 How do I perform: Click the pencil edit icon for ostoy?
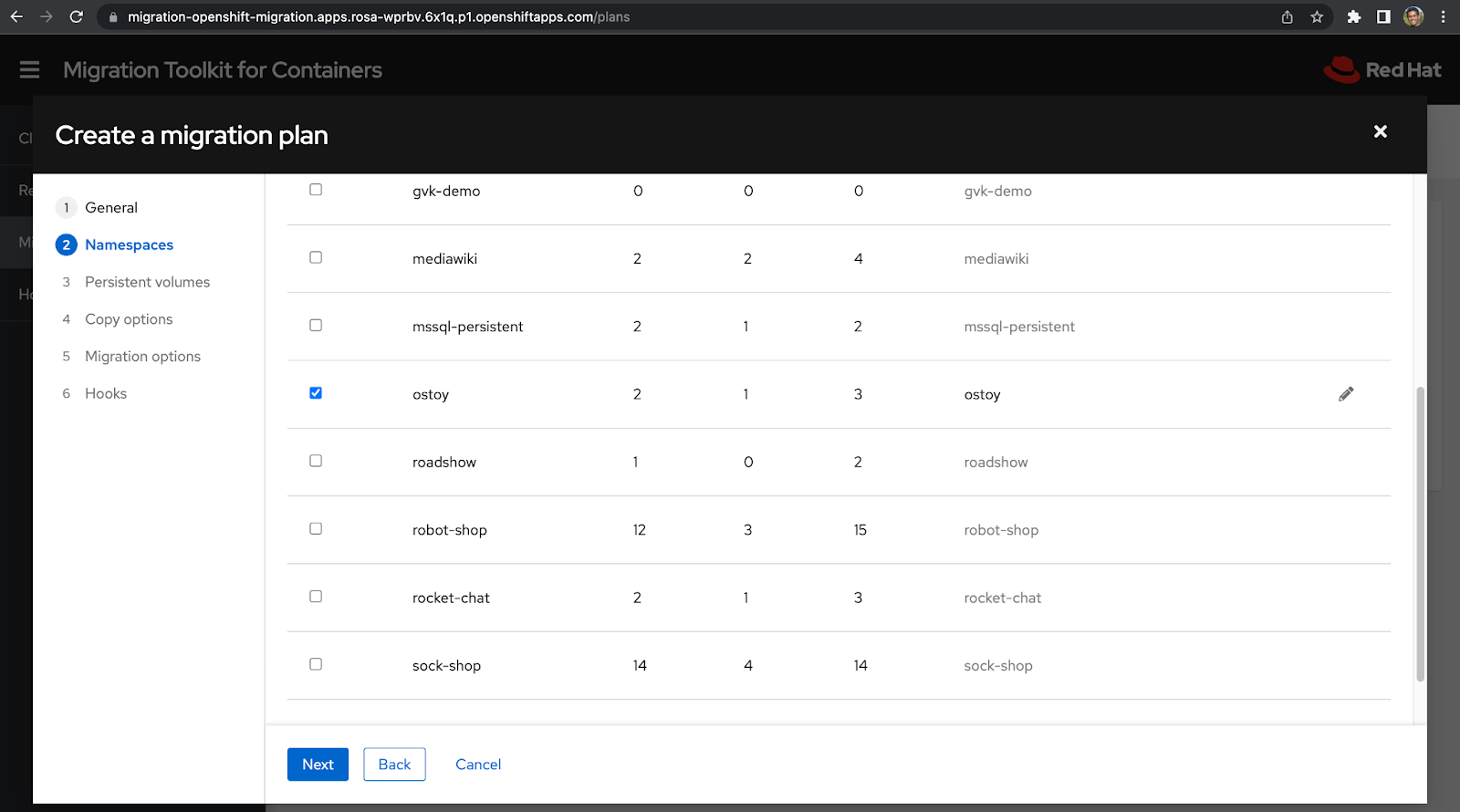(1346, 394)
